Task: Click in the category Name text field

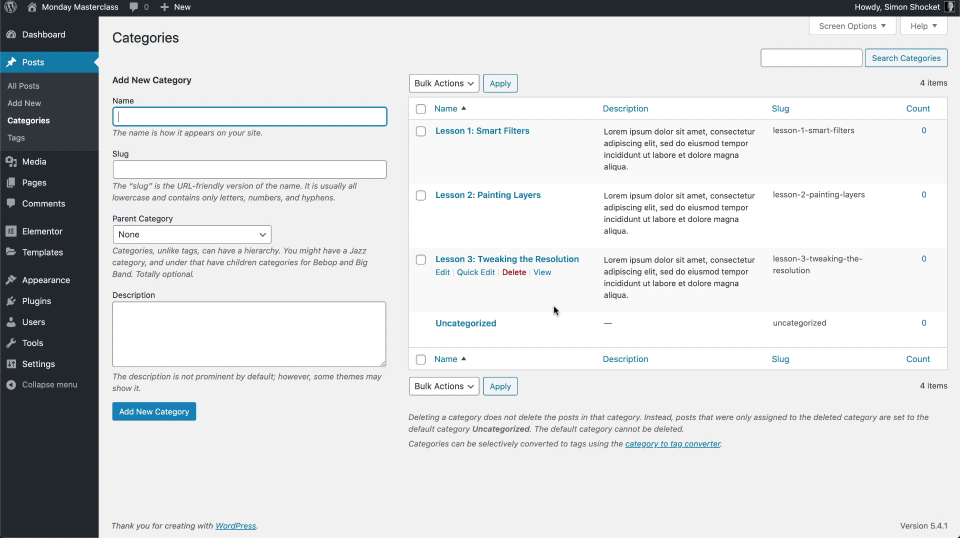Action: coord(249,117)
